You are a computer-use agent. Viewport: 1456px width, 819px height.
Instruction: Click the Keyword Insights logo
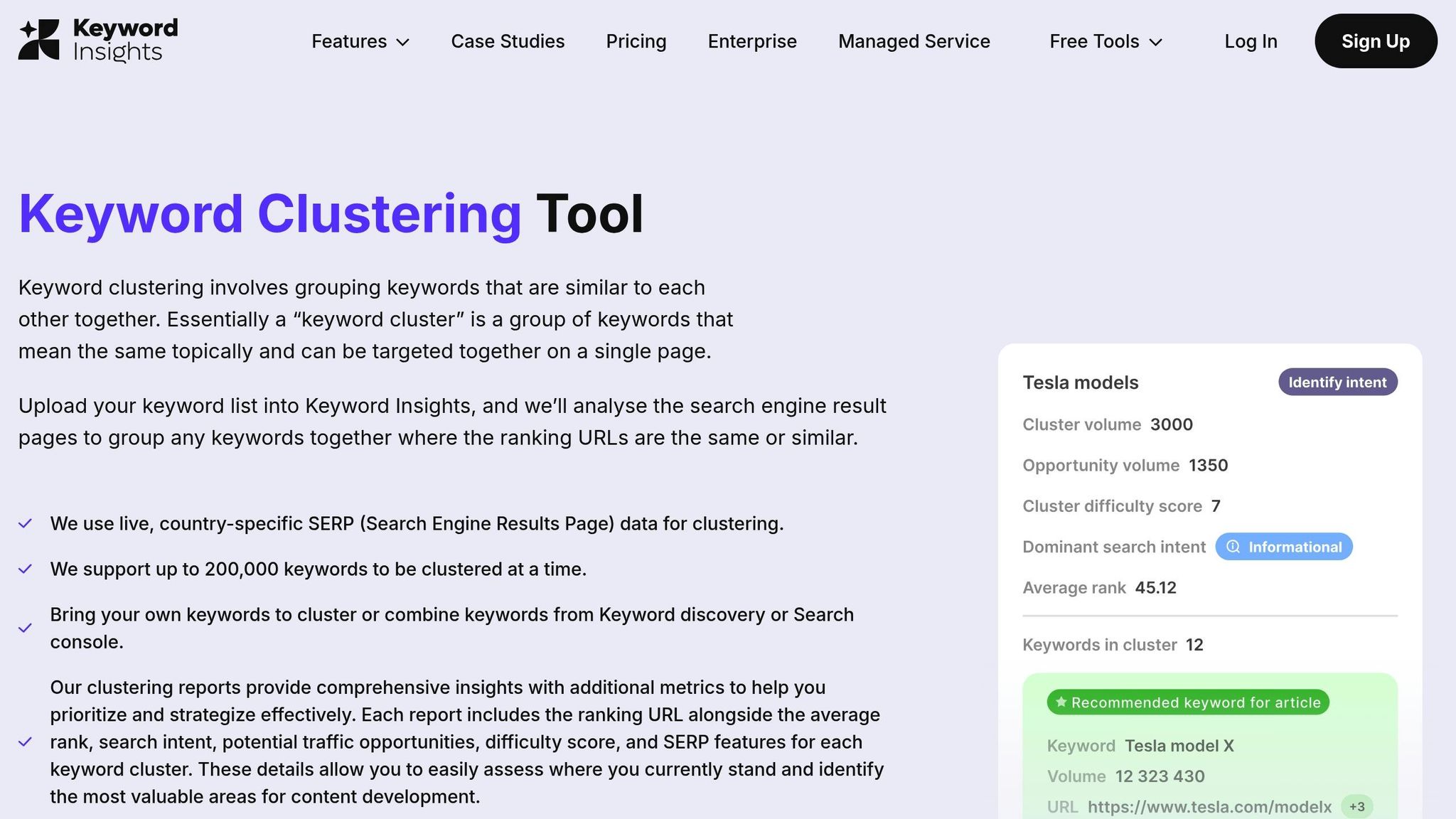click(97, 41)
